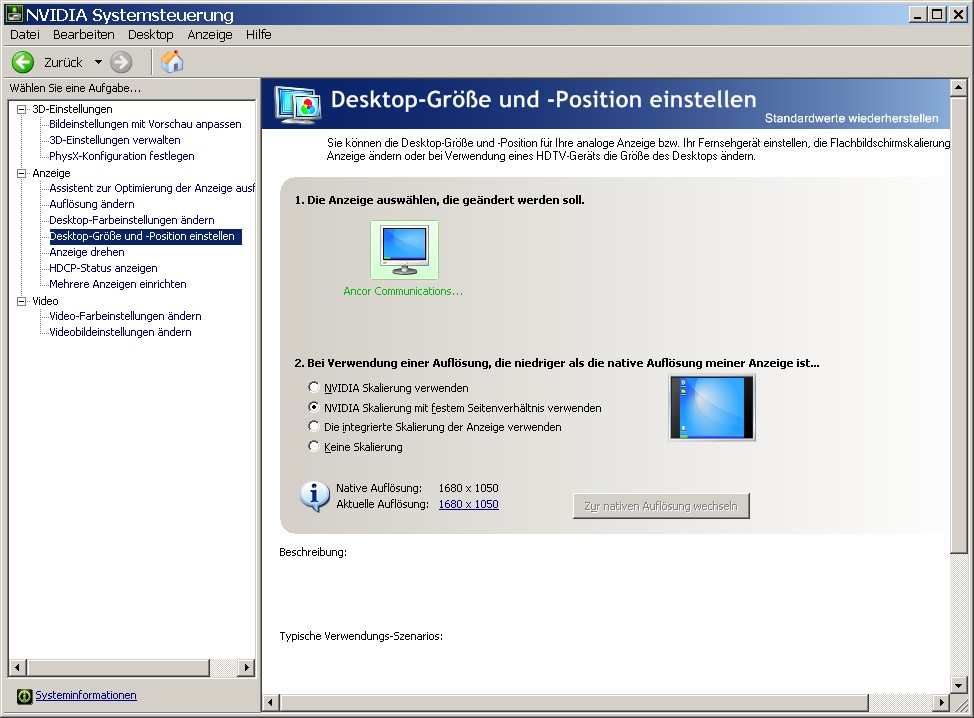Viewport: 974px width, 718px height.
Task: Click the main vertical scrollbar thumb
Action: point(958,324)
